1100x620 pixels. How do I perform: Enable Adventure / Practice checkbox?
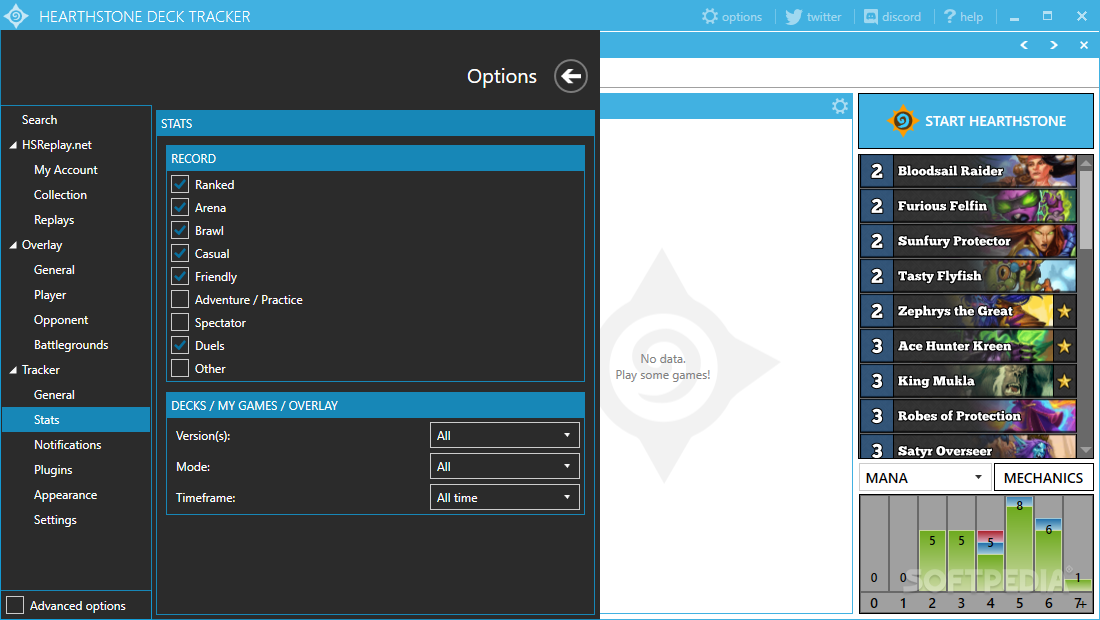tap(180, 299)
